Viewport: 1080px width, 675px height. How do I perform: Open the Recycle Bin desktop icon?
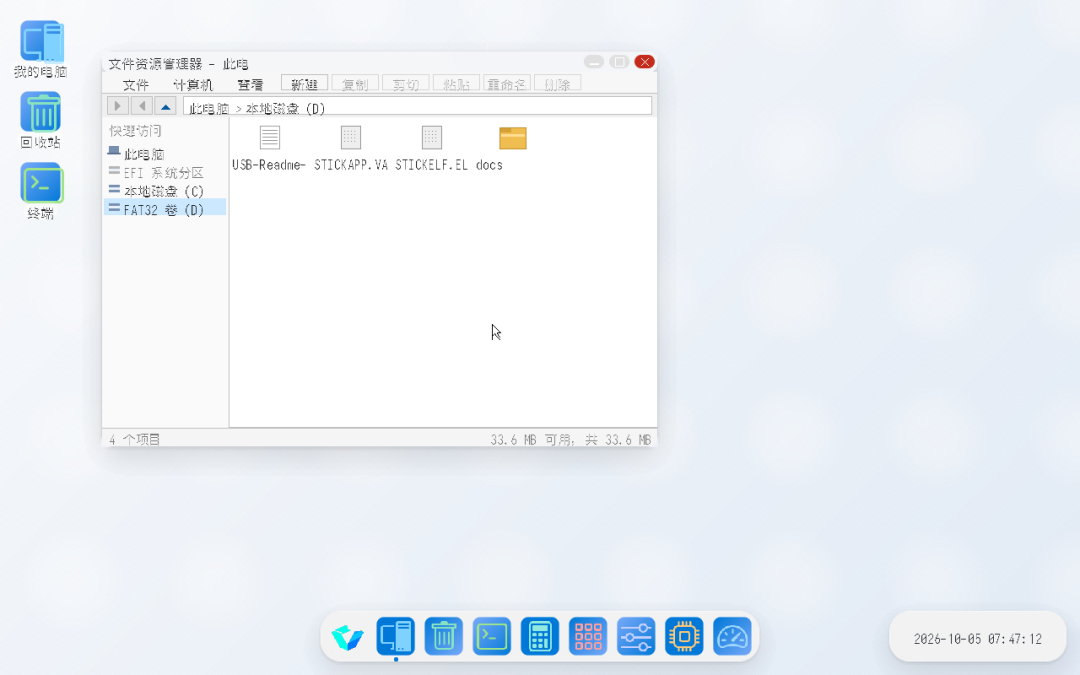click(41, 121)
